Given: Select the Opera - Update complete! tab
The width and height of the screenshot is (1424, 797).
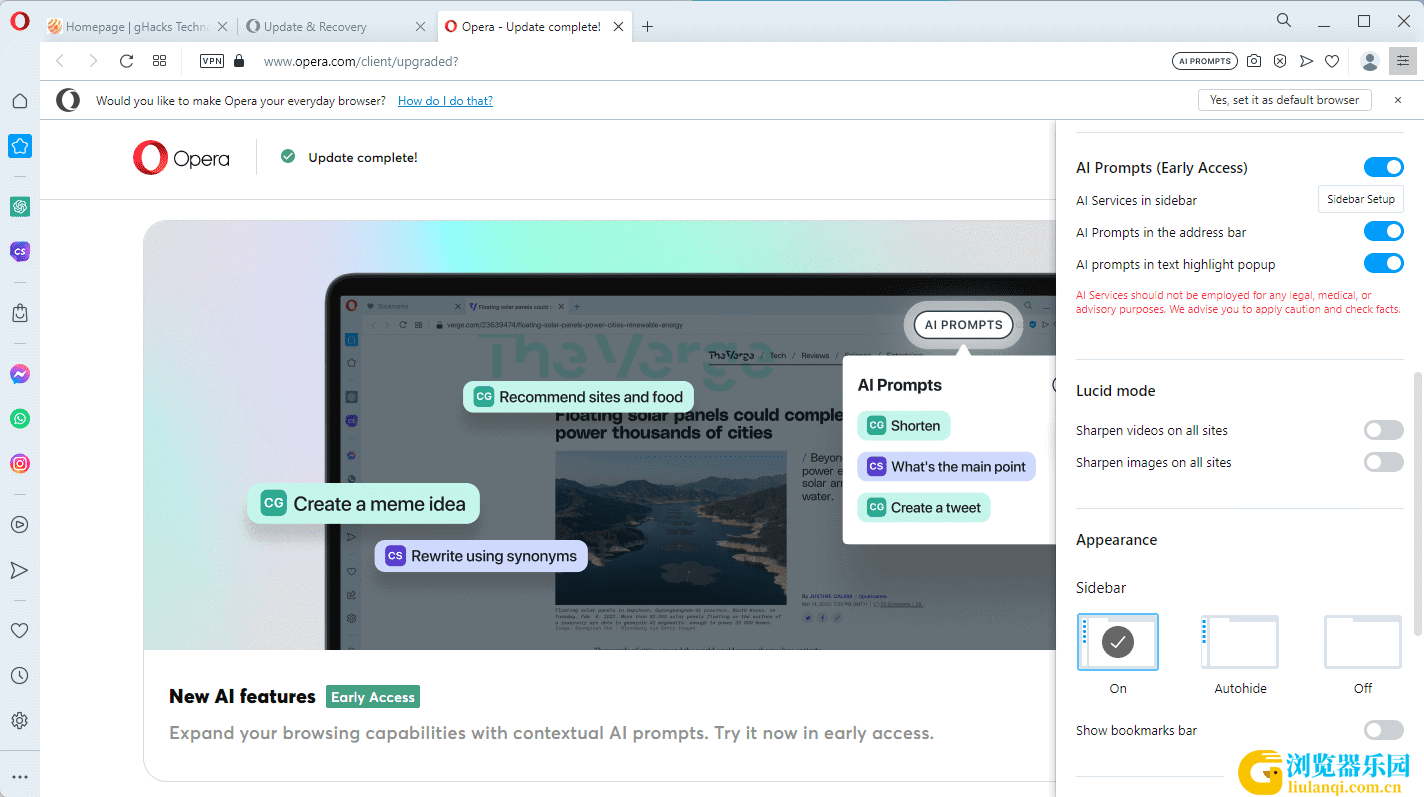Looking at the screenshot, I should (534, 27).
